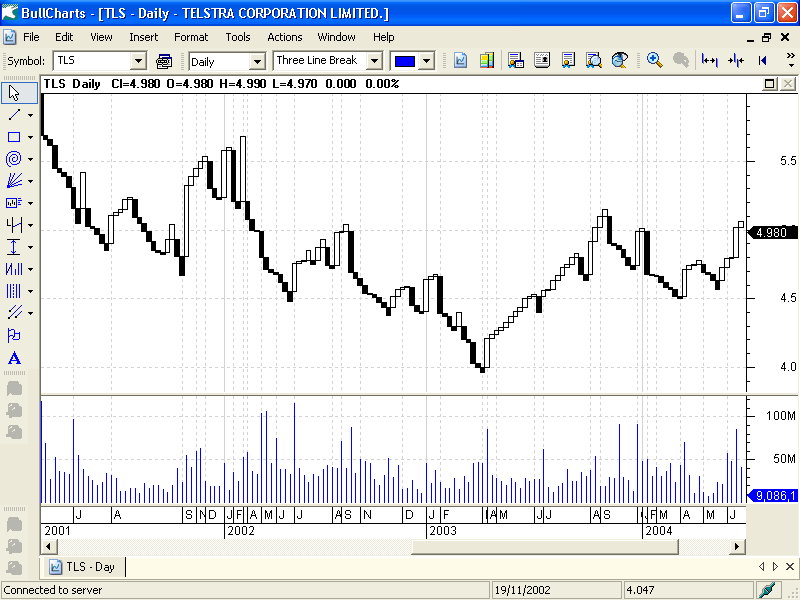Open the Symbol TLS combo box

click(x=138, y=61)
